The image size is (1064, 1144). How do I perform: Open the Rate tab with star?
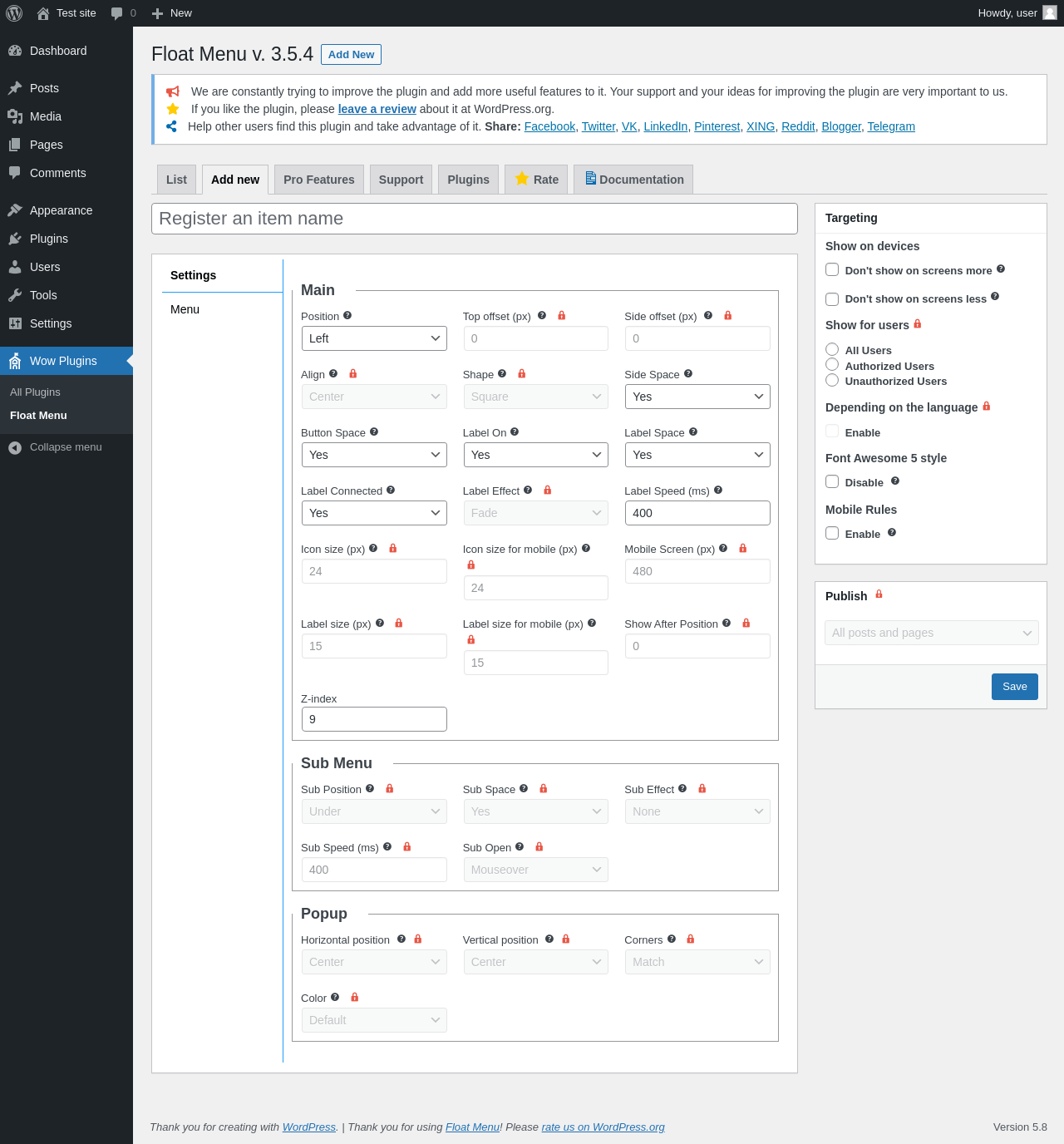[536, 180]
